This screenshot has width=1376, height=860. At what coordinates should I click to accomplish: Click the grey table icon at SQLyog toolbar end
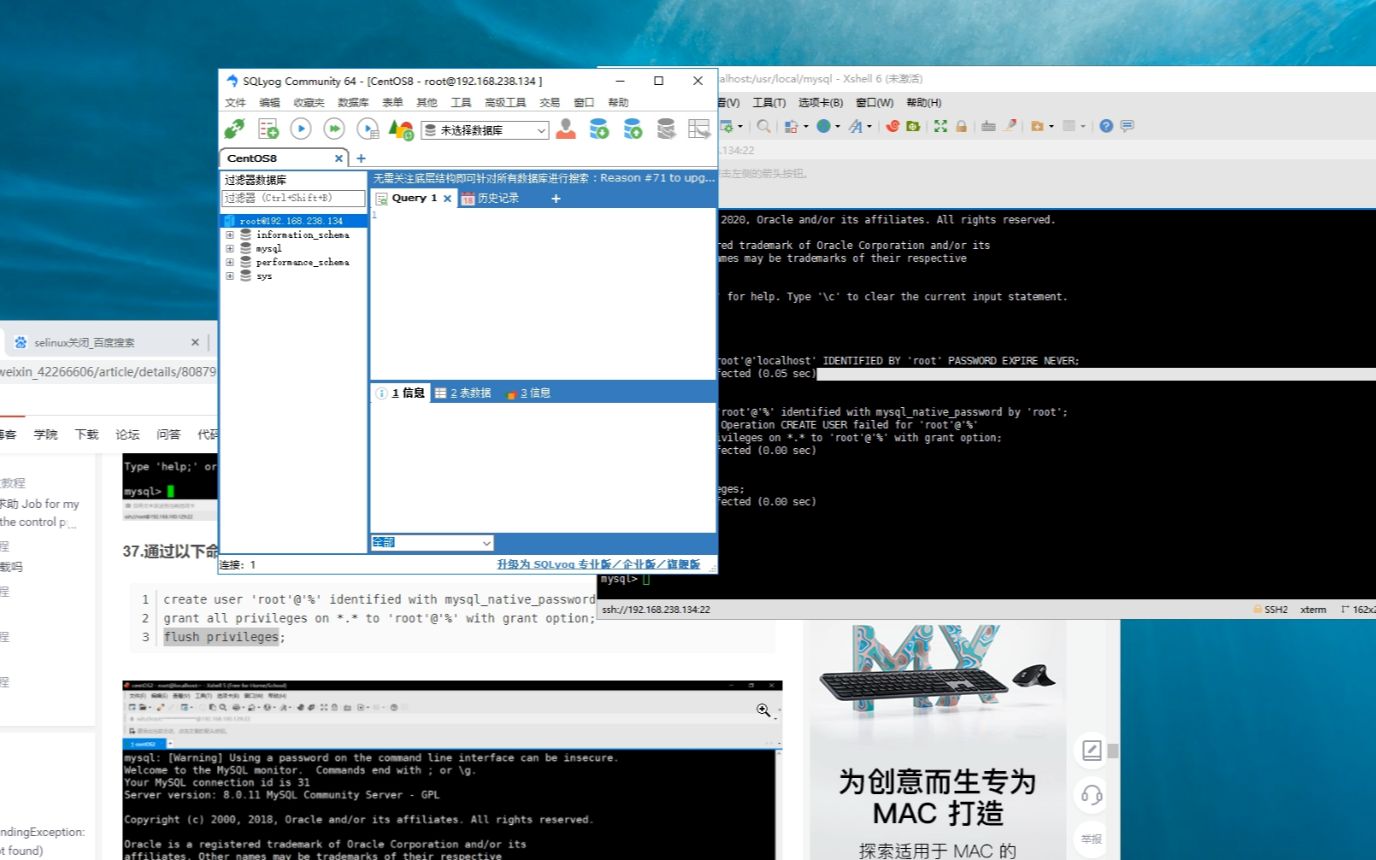tap(699, 129)
